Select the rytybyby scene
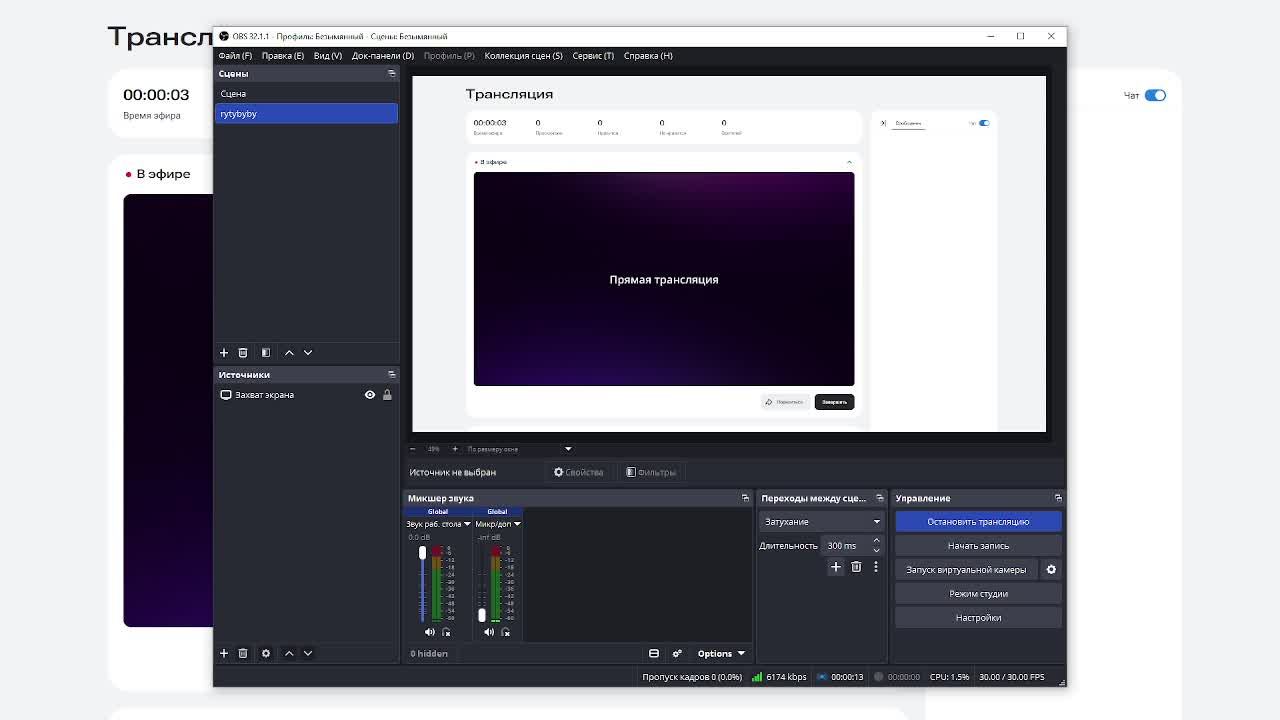1280x720 pixels. coord(306,114)
